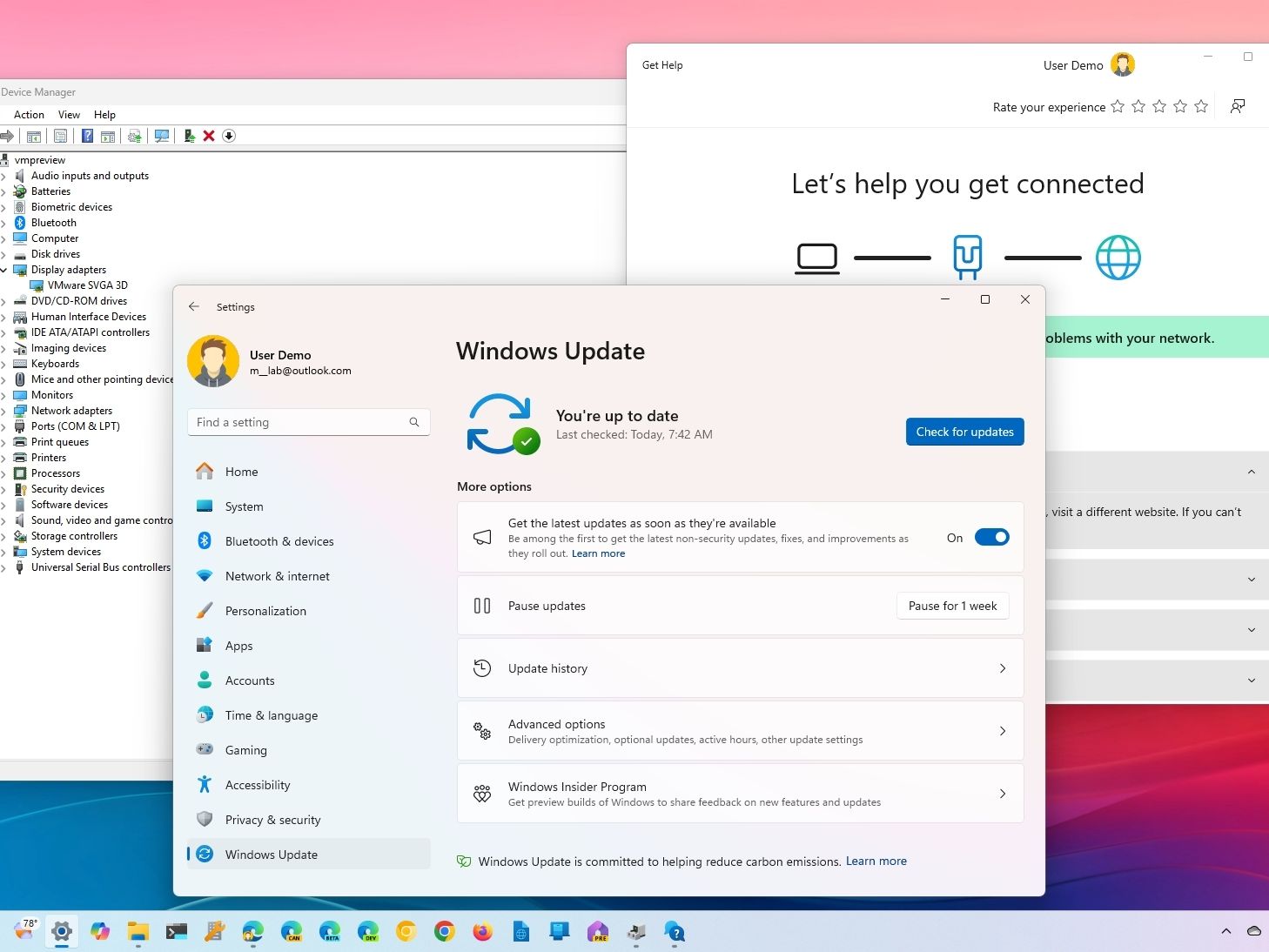Open the feedback icon beside the rating stars
The height and width of the screenshot is (952, 1269).
point(1237,106)
